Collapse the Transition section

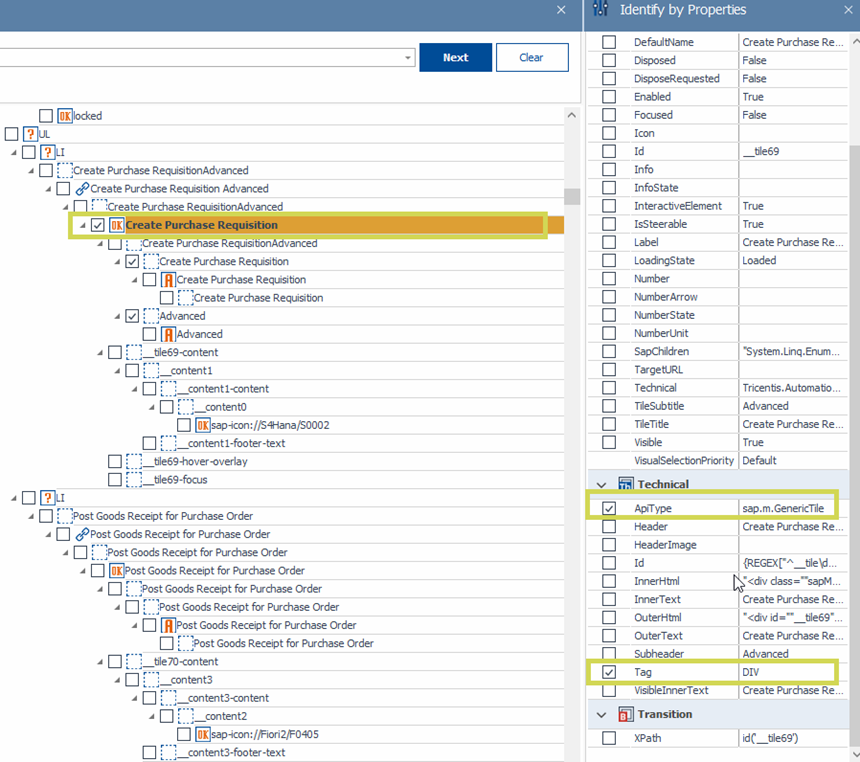601,715
